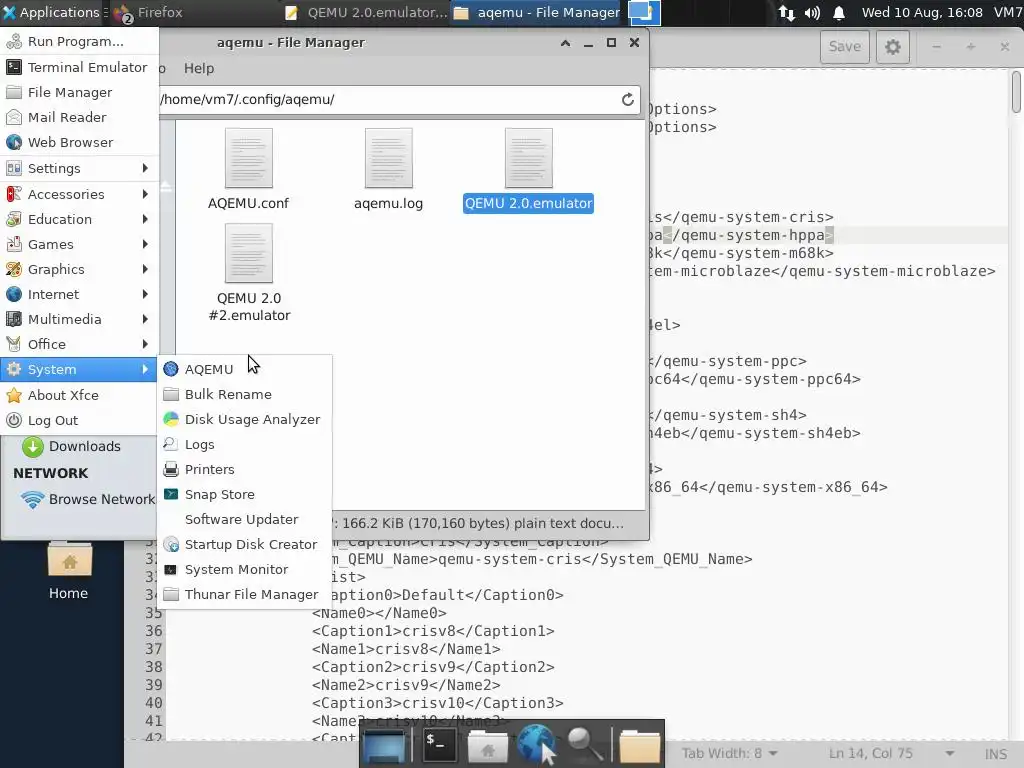Open the Help menu in File Manager
The width and height of the screenshot is (1024, 768).
(x=199, y=68)
